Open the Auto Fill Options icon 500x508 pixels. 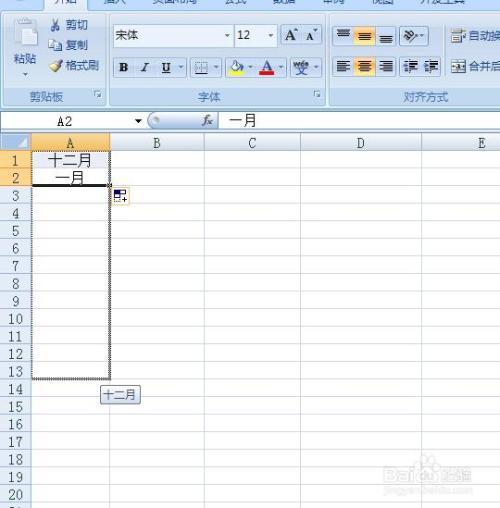pyautogui.click(x=120, y=196)
